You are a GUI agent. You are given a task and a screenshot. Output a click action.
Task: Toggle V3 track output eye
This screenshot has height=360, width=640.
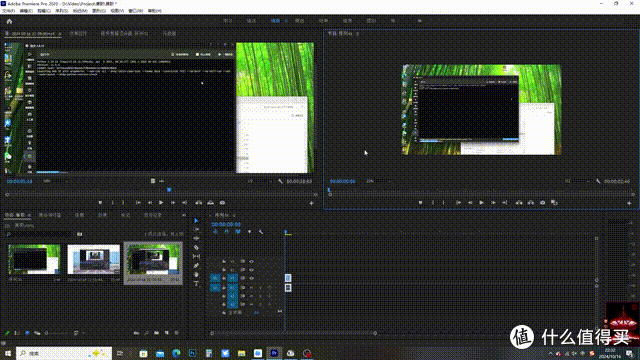(251, 261)
